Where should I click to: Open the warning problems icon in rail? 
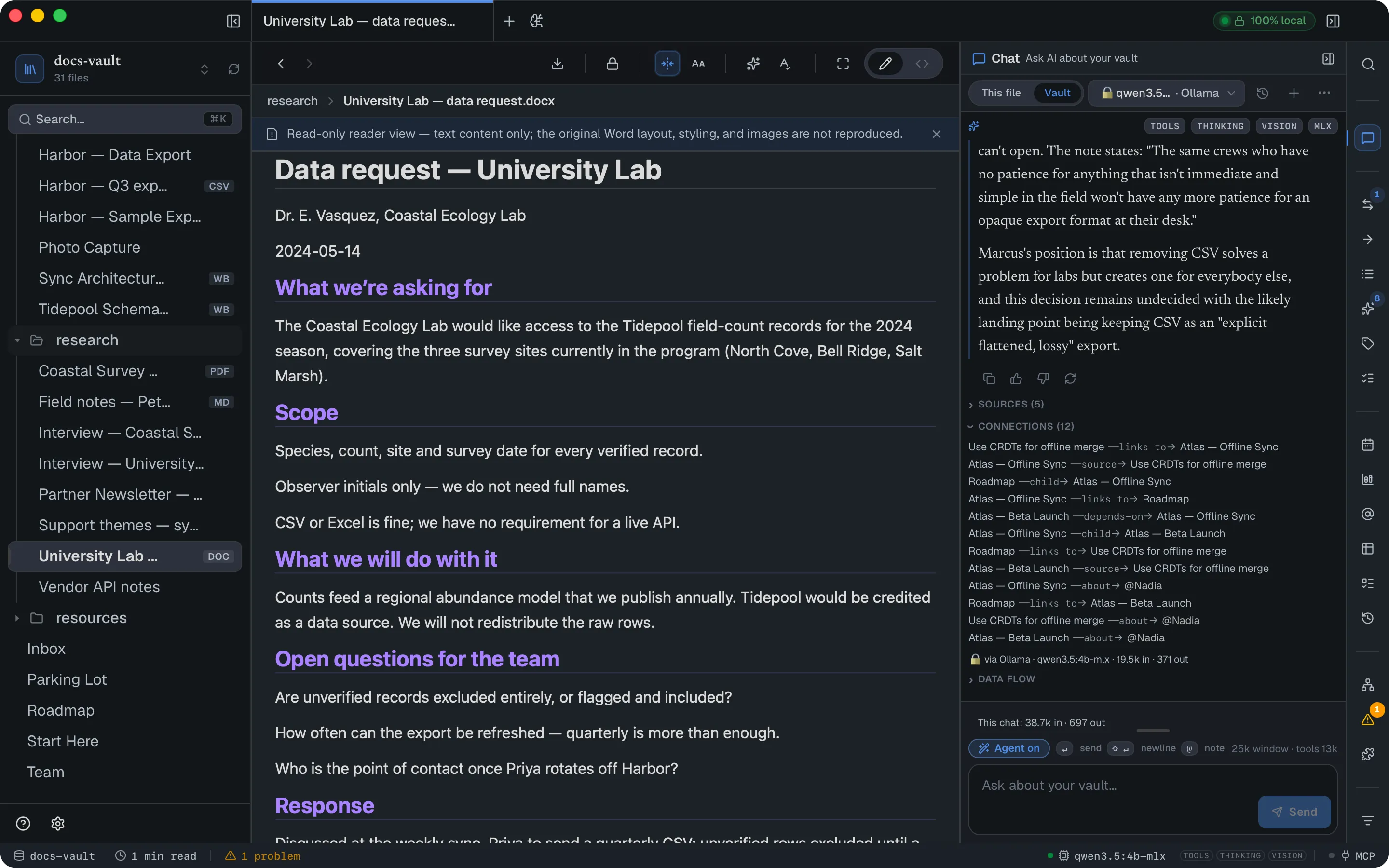click(x=1368, y=719)
